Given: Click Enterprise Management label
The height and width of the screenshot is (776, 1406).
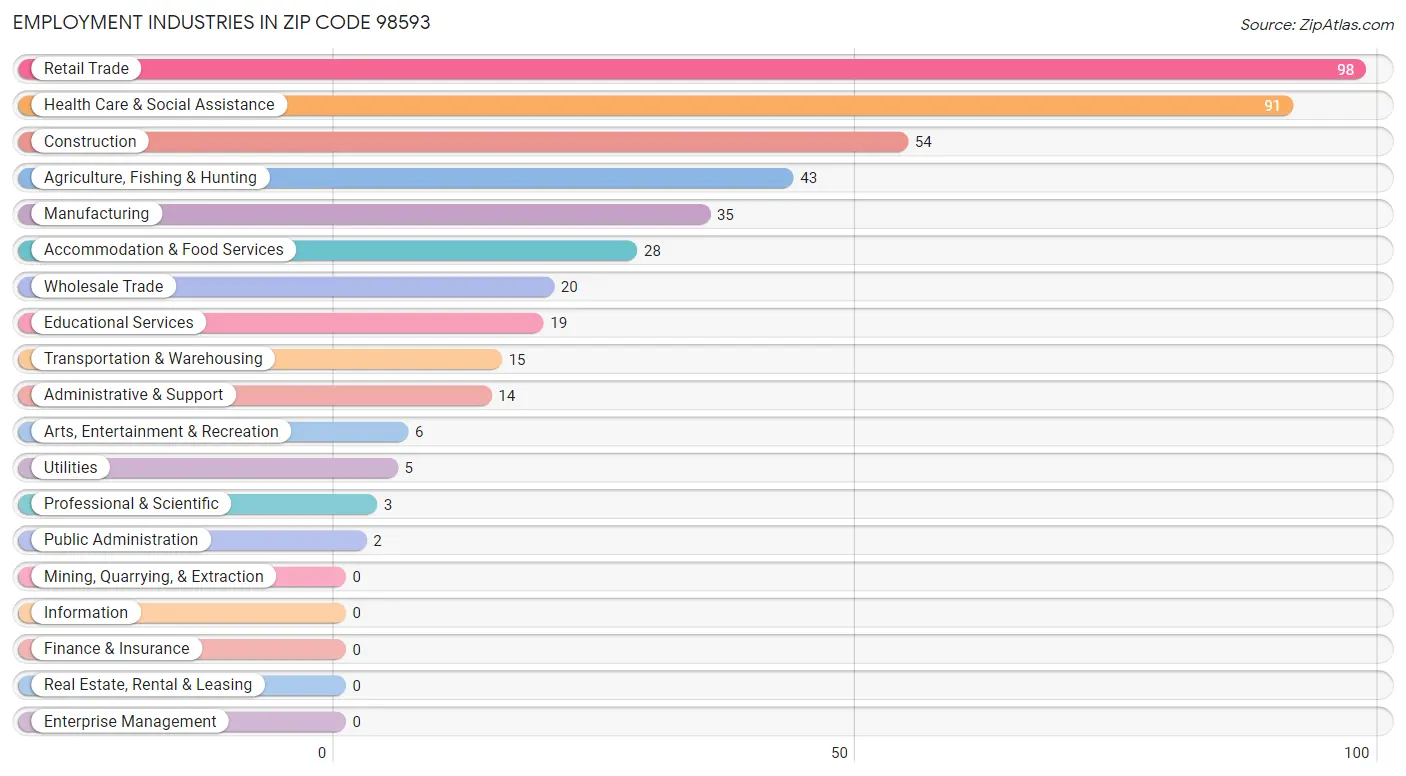Looking at the screenshot, I should pos(130,722).
